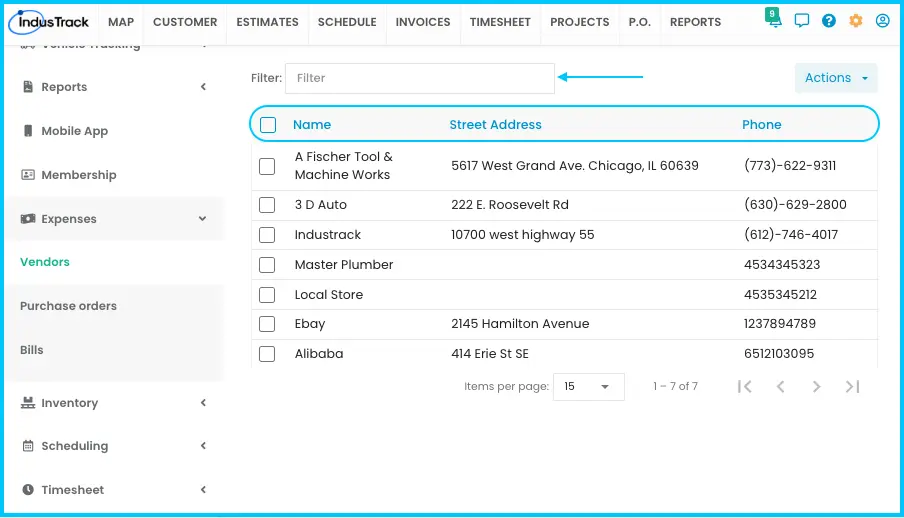Open the Membership sidebar item
The image size is (904, 518).
79,175
